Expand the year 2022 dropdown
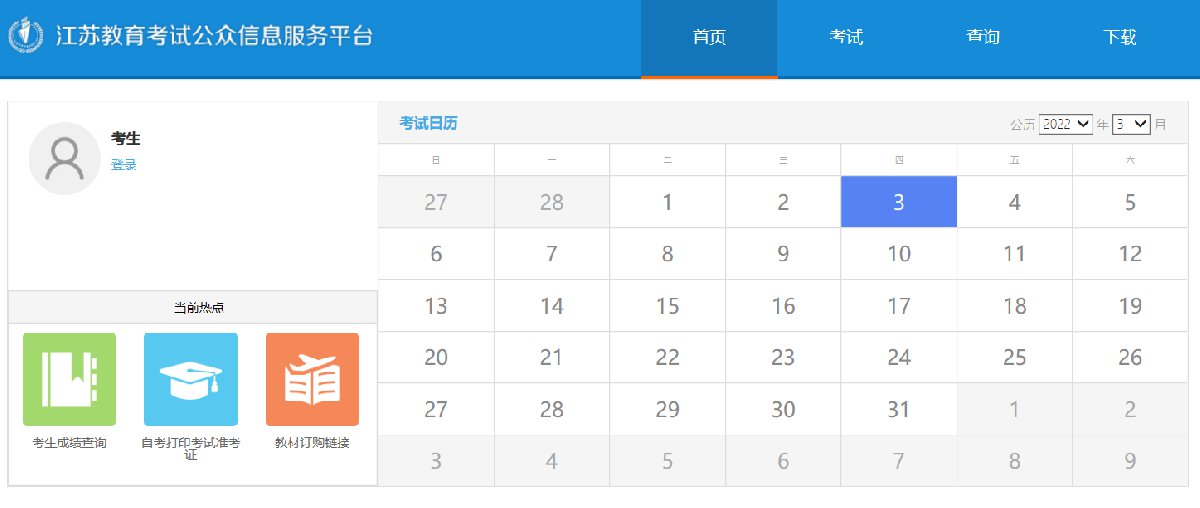Screen dimensions: 1200x508 [x=1065, y=124]
